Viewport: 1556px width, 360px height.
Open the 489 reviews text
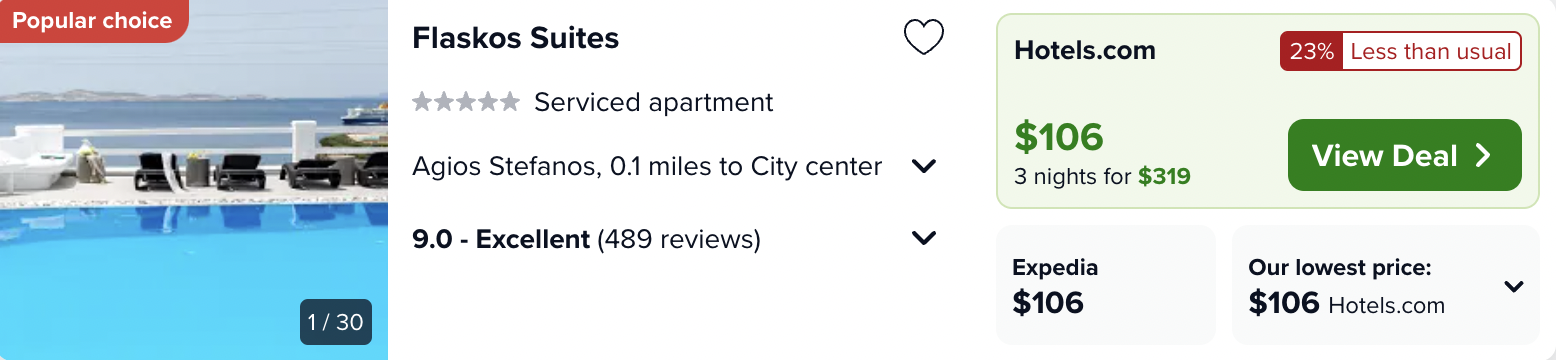(x=679, y=239)
